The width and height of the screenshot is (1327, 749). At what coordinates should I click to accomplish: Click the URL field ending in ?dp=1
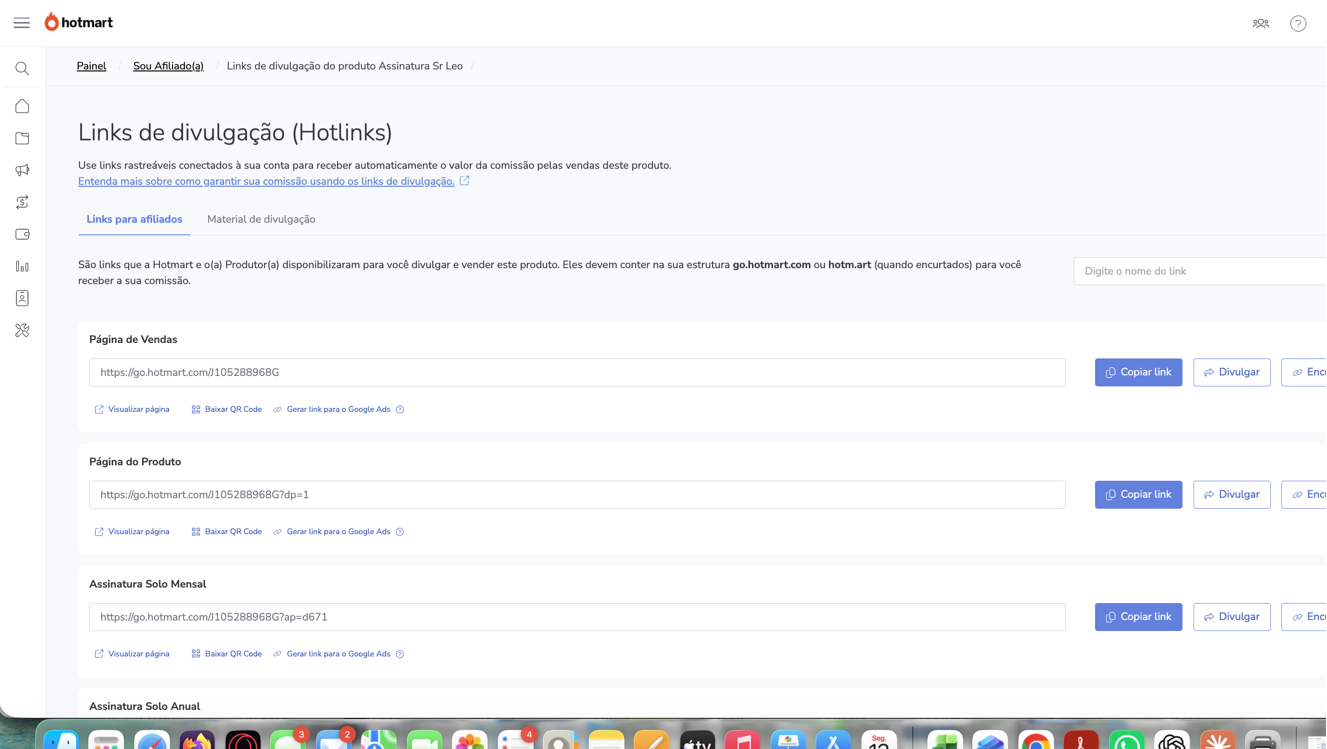coord(577,494)
